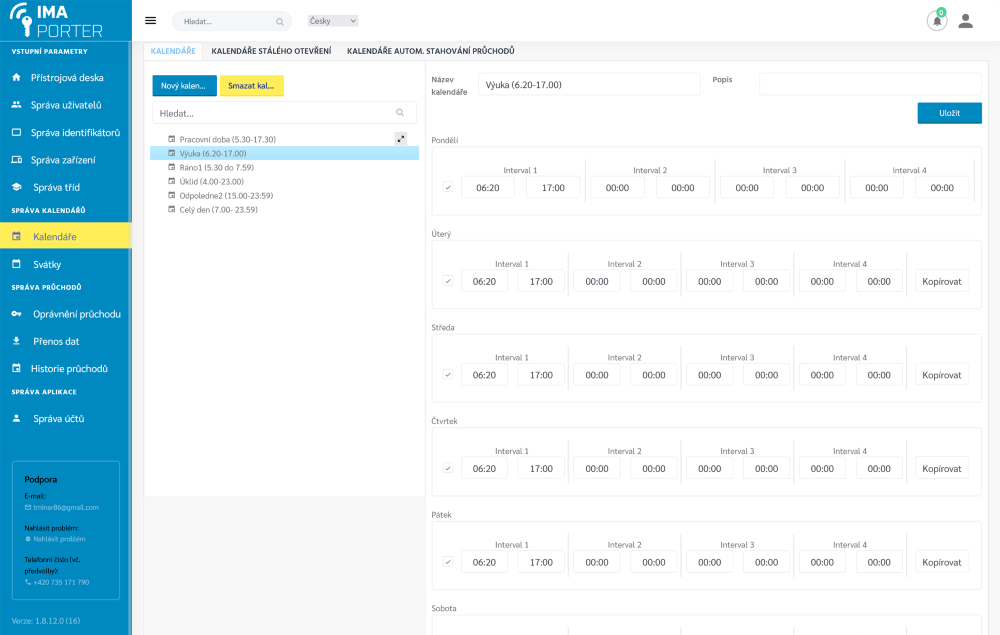Image resolution: width=1000 pixels, height=635 pixels.
Task: Open the Česky language dropdown
Action: [x=333, y=21]
